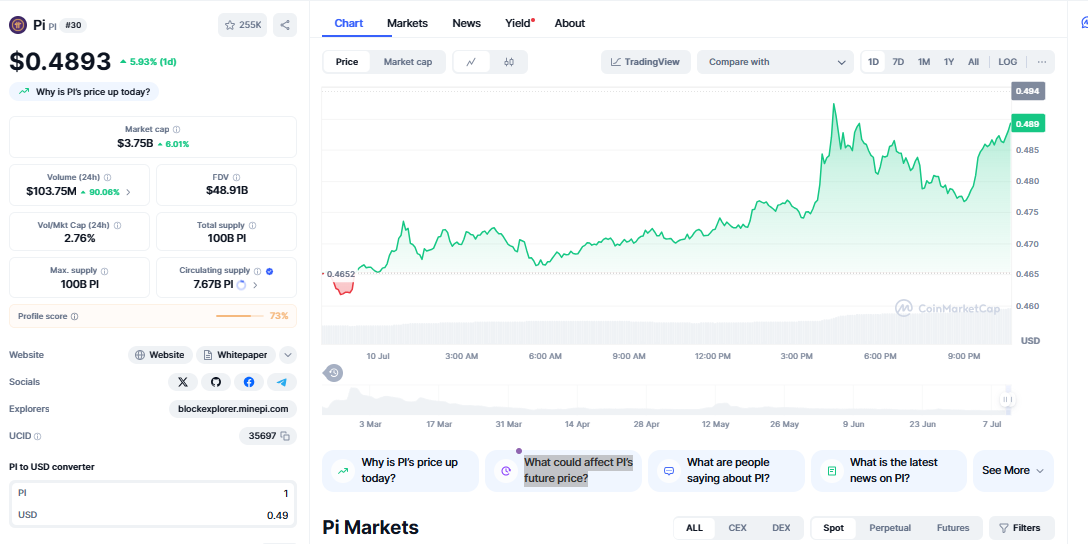
Task: Open the Markets tab
Action: (407, 23)
